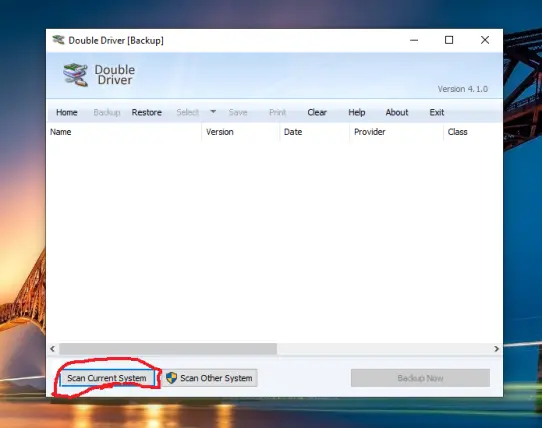
Task: Sort by the Provider column header
Action: [x=396, y=132]
